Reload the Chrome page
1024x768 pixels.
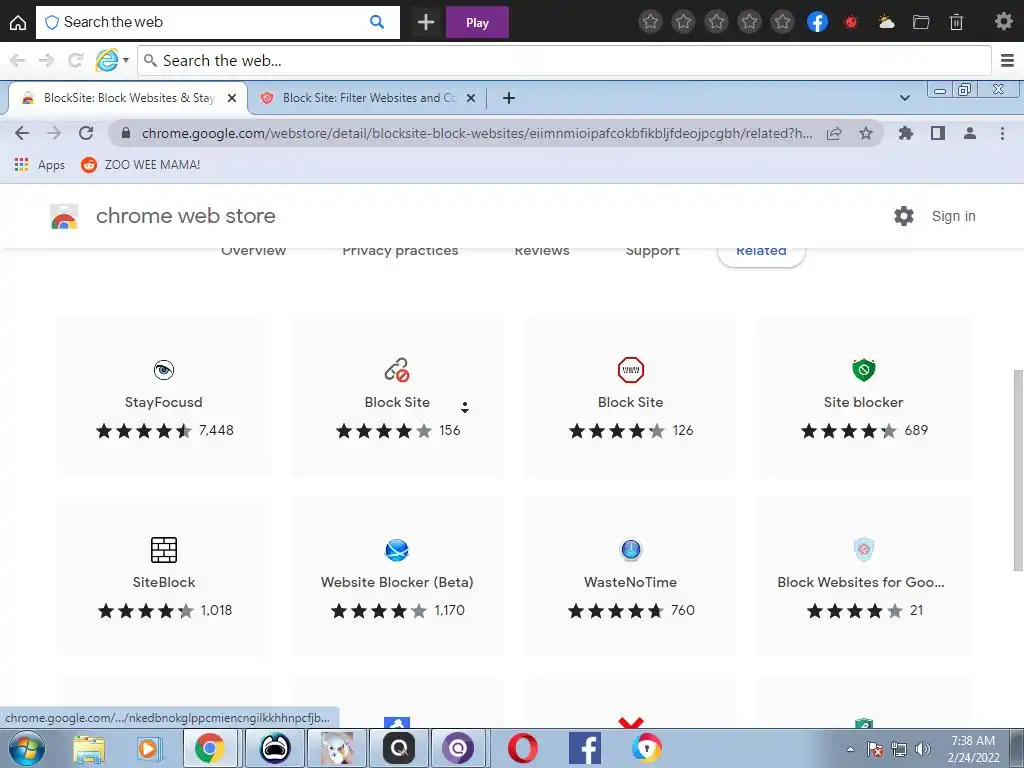[x=86, y=133]
